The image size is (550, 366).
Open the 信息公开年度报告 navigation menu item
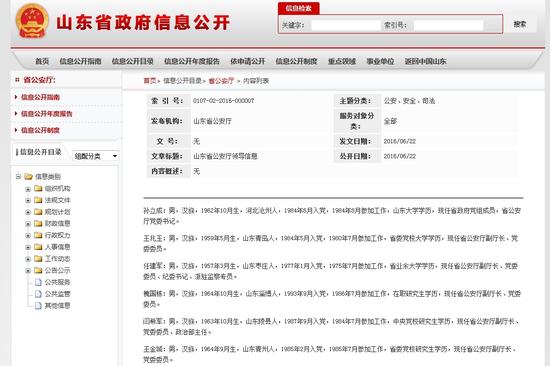point(192,61)
